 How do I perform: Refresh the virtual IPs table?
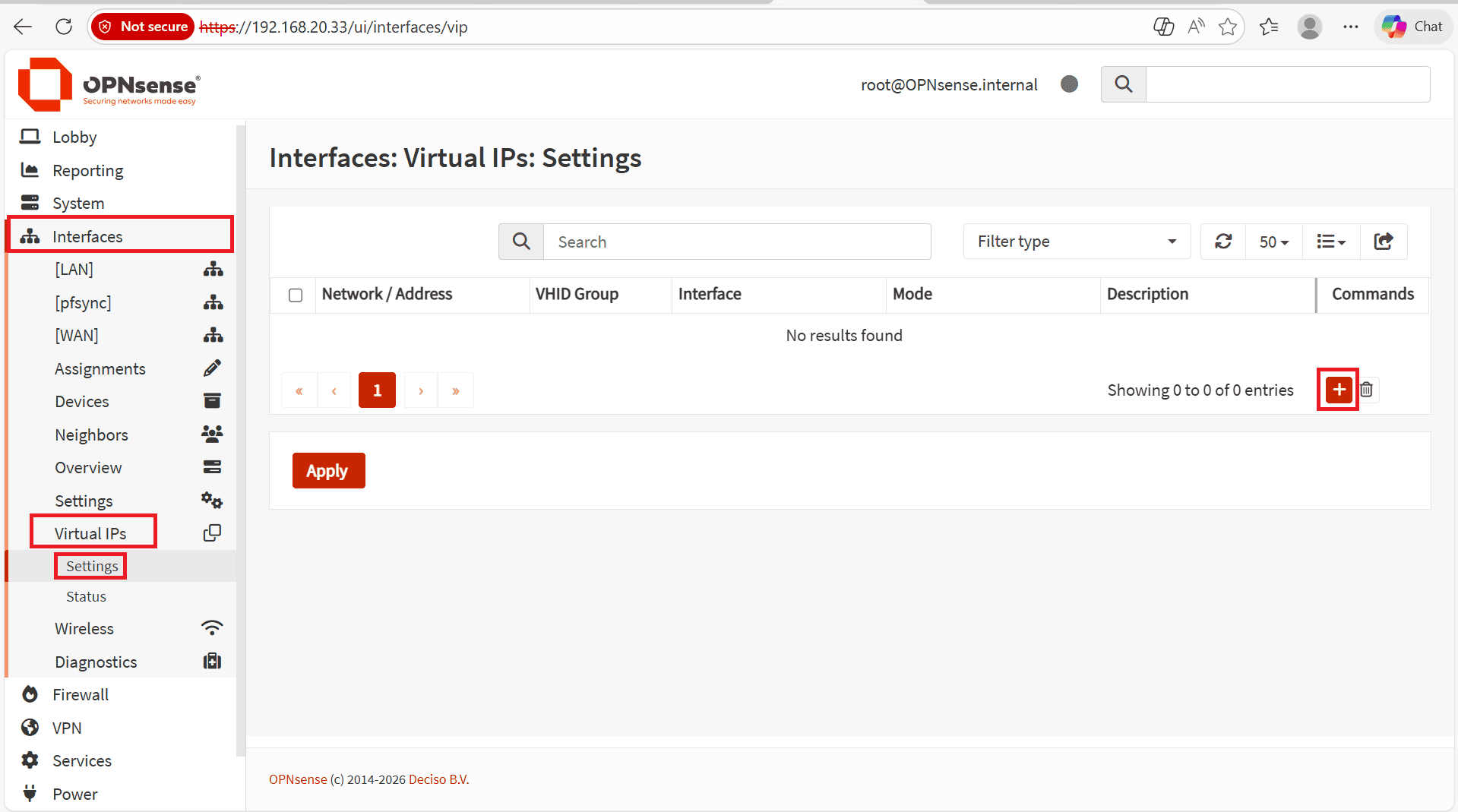[x=1223, y=242]
